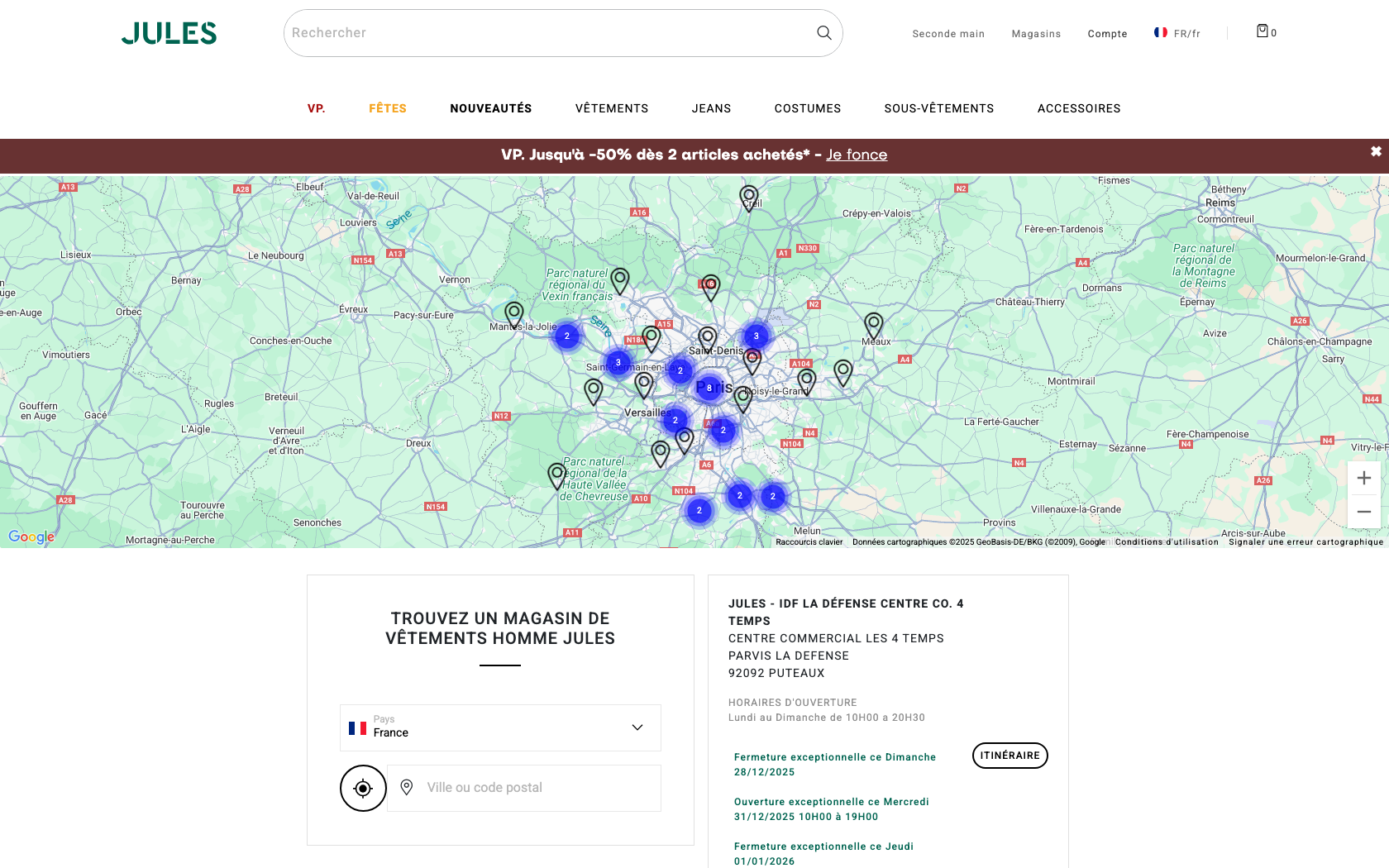Image resolution: width=1389 pixels, height=868 pixels.
Task: Click the Itinéraire button
Action: point(1010,756)
